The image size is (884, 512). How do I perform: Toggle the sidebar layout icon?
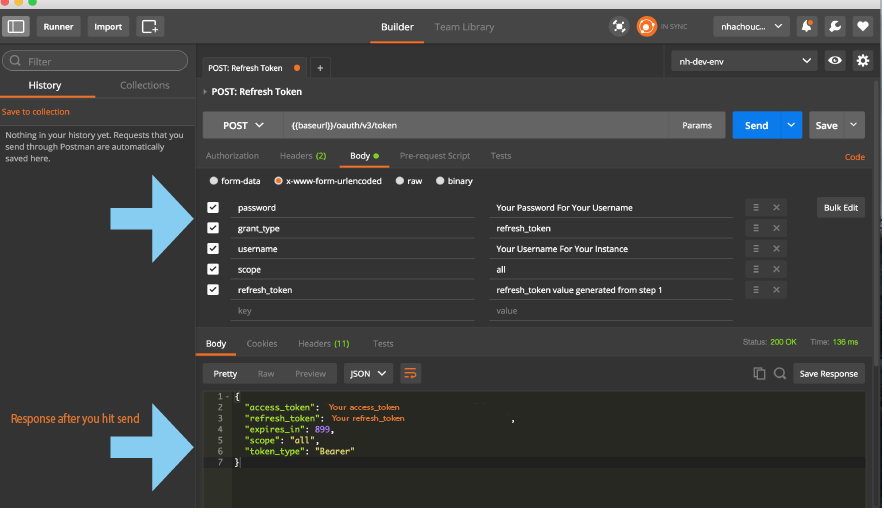pyautogui.click(x=18, y=26)
